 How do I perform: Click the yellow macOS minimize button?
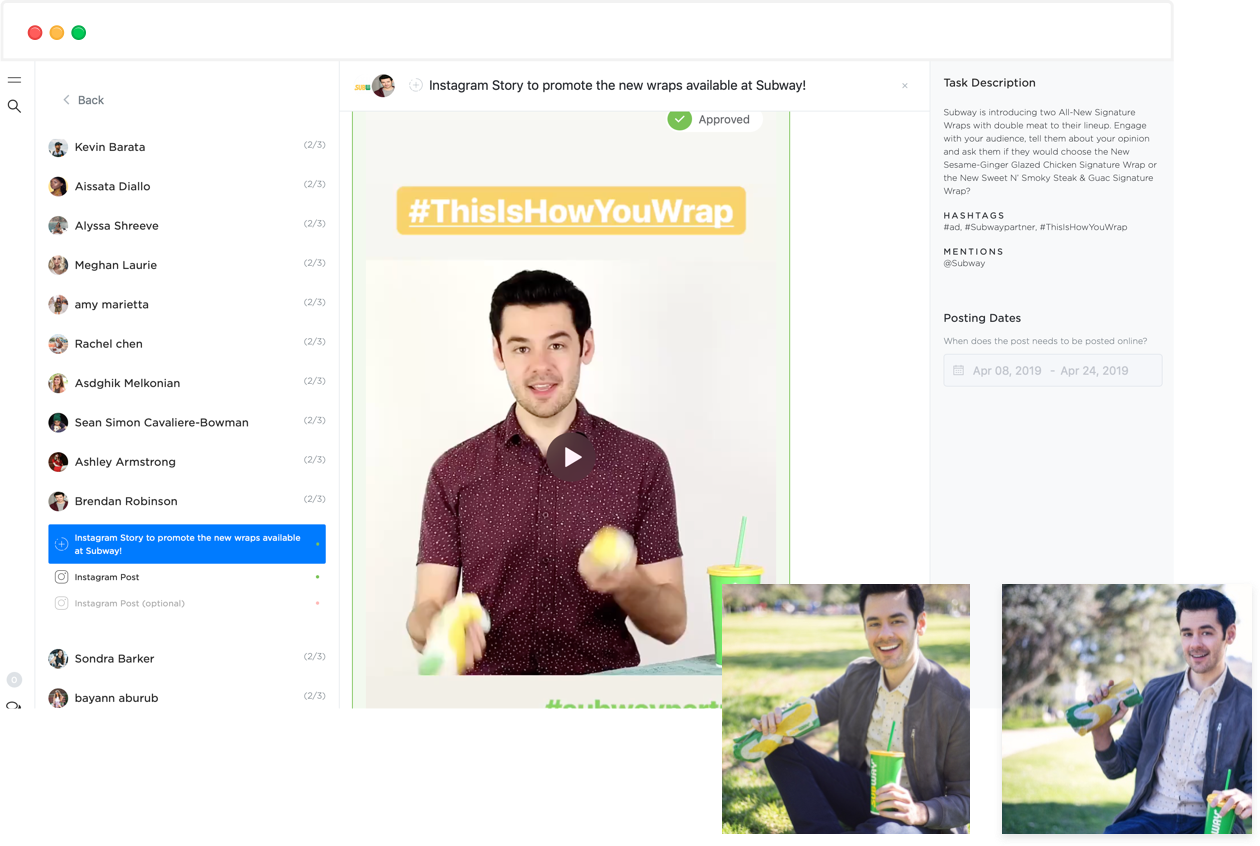coord(57,33)
